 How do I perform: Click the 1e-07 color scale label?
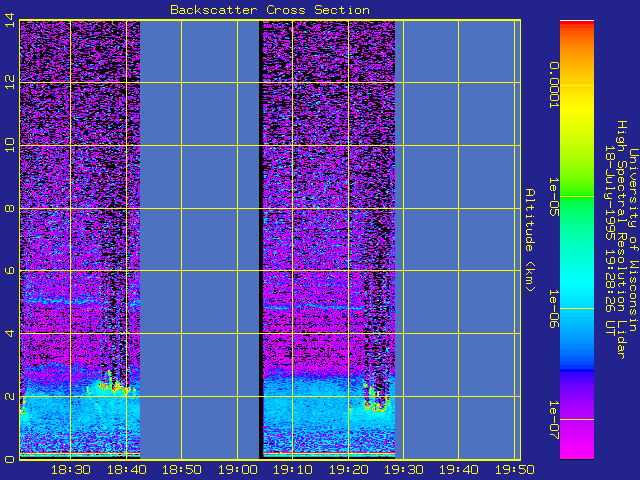[x=553, y=420]
